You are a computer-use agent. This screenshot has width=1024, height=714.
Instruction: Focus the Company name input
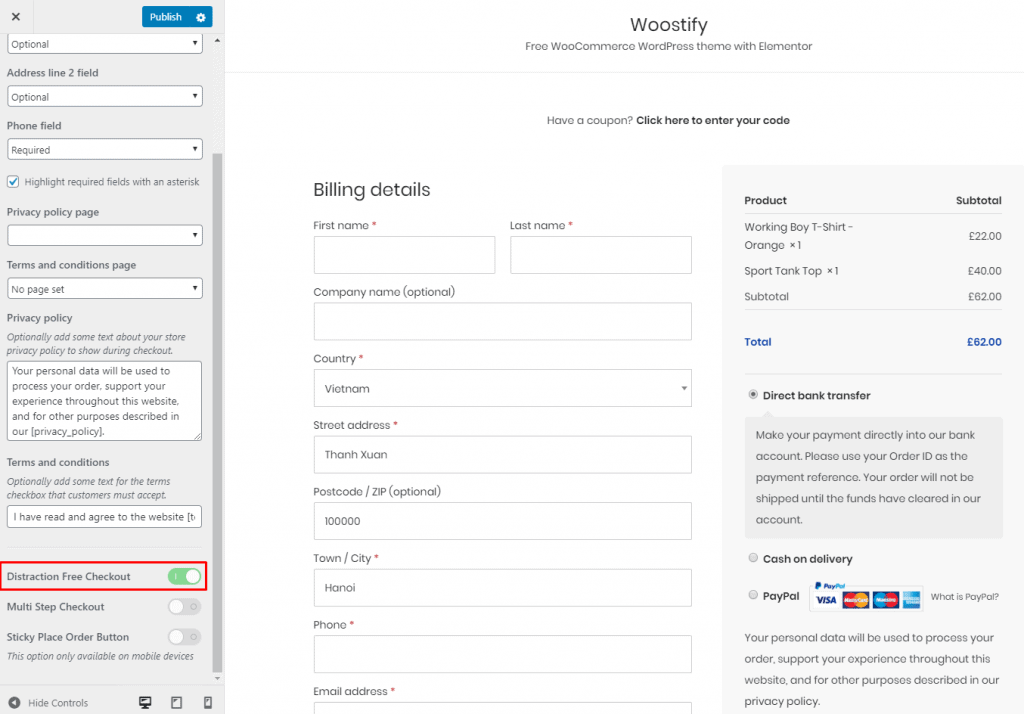(502, 321)
